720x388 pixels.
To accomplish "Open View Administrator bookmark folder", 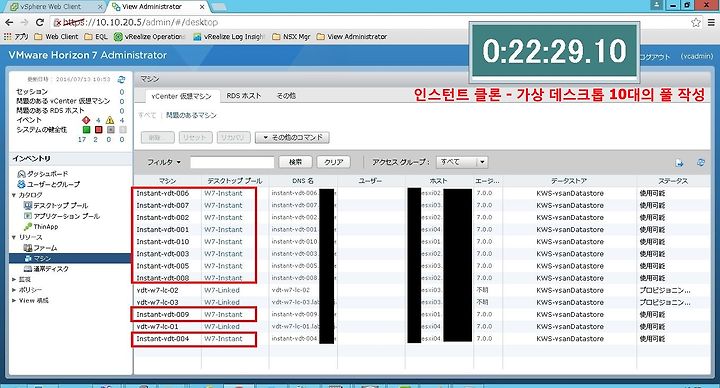I will pos(352,37).
